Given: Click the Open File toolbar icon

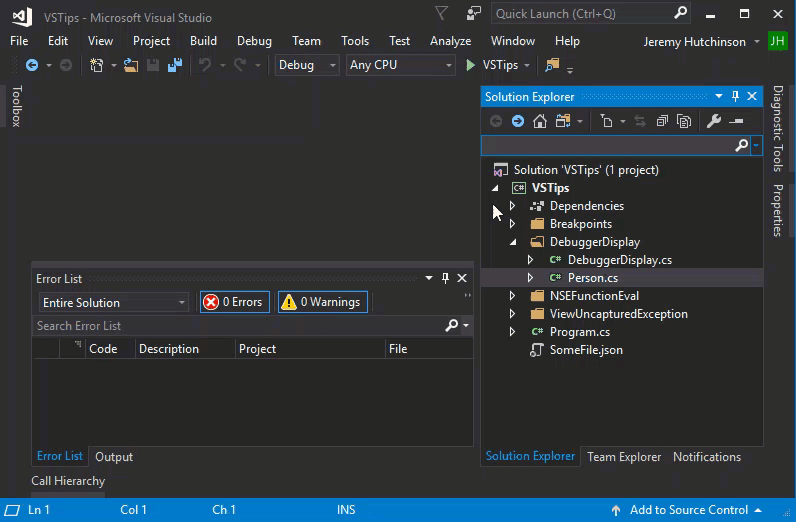Looking at the screenshot, I should pyautogui.click(x=131, y=65).
